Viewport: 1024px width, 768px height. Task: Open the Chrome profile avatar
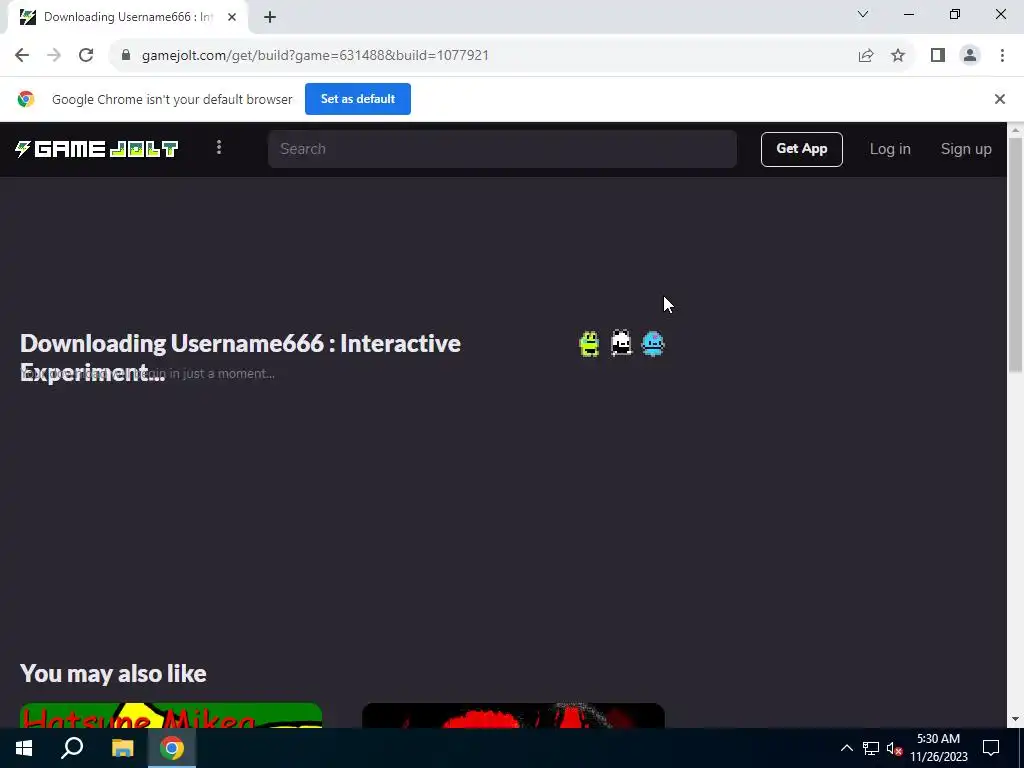(x=970, y=56)
